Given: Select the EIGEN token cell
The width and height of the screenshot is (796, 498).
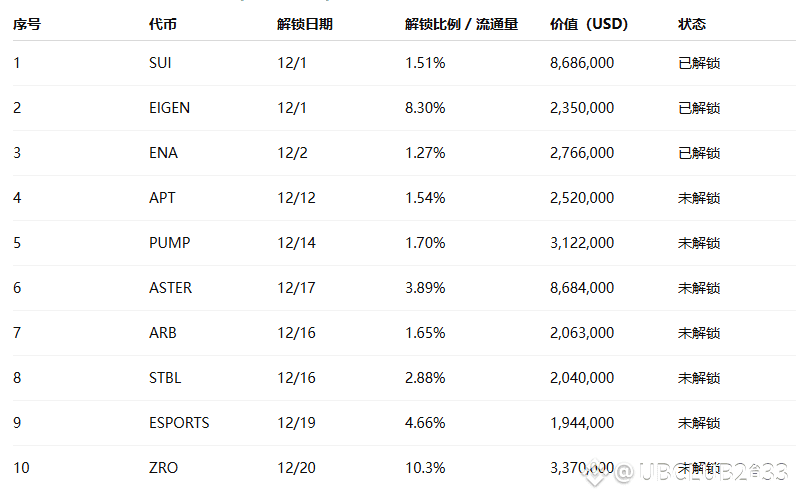Looking at the screenshot, I should [x=169, y=108].
